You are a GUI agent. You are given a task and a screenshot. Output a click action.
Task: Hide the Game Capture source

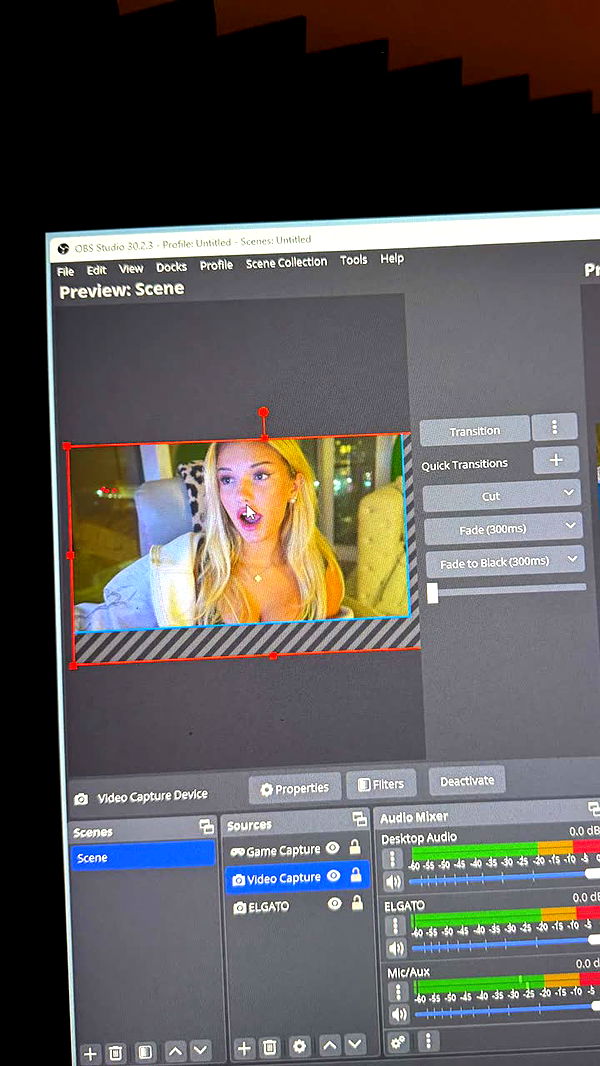[333, 848]
